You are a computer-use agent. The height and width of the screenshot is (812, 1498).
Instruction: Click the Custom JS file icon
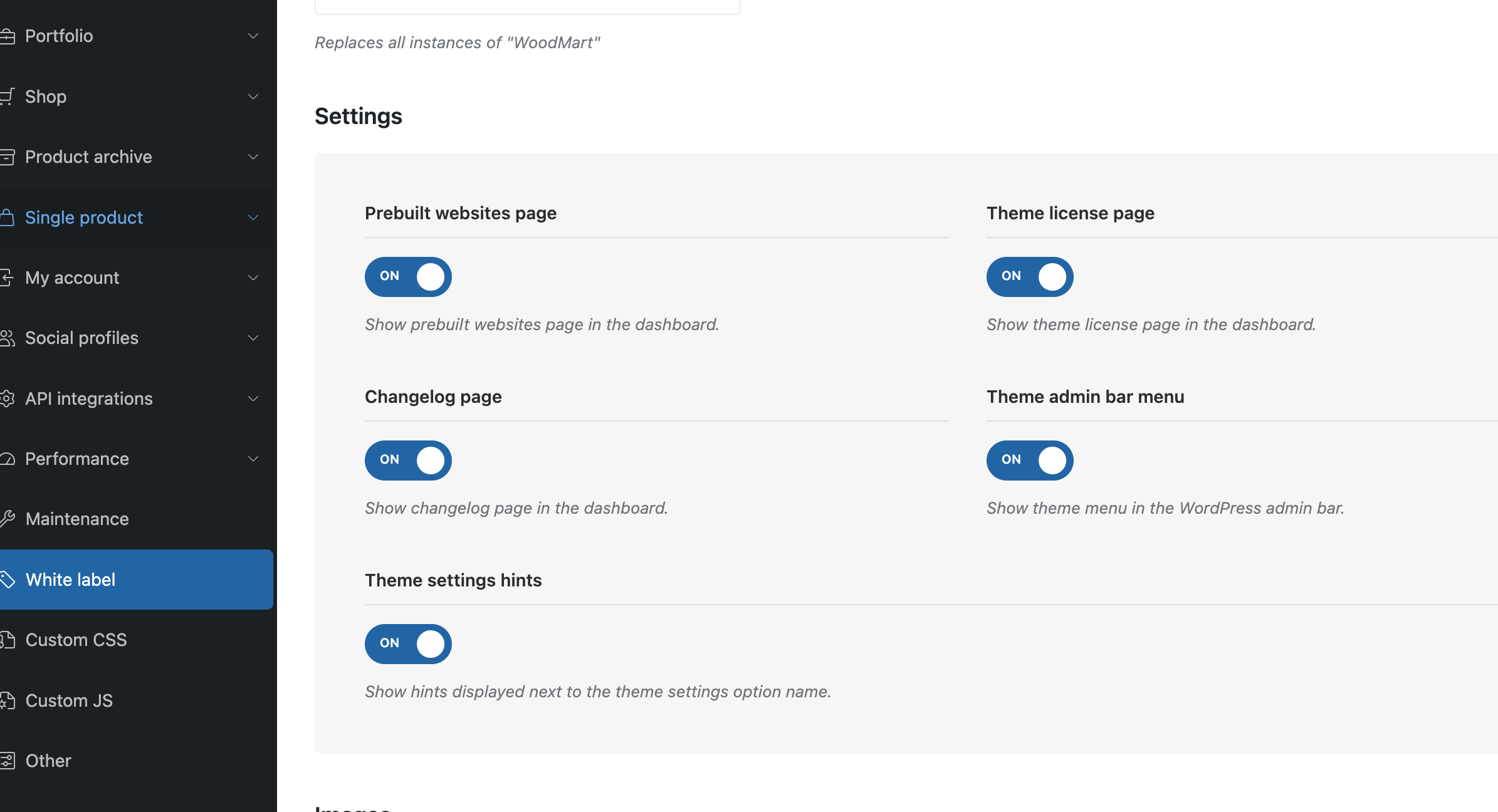pos(8,700)
